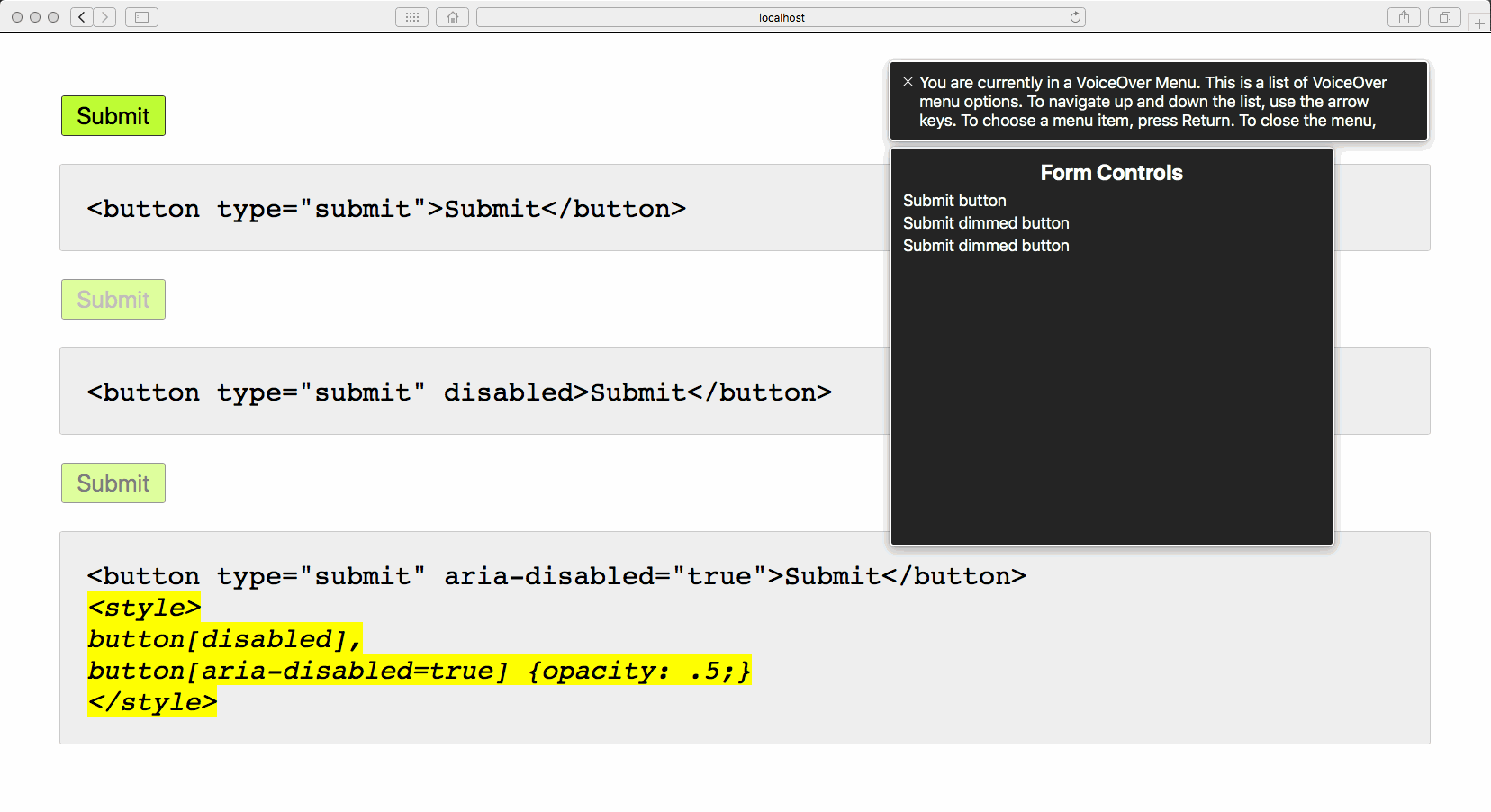The width and height of the screenshot is (1491, 812).
Task: Click the disabled button code example block
Action: point(457,392)
